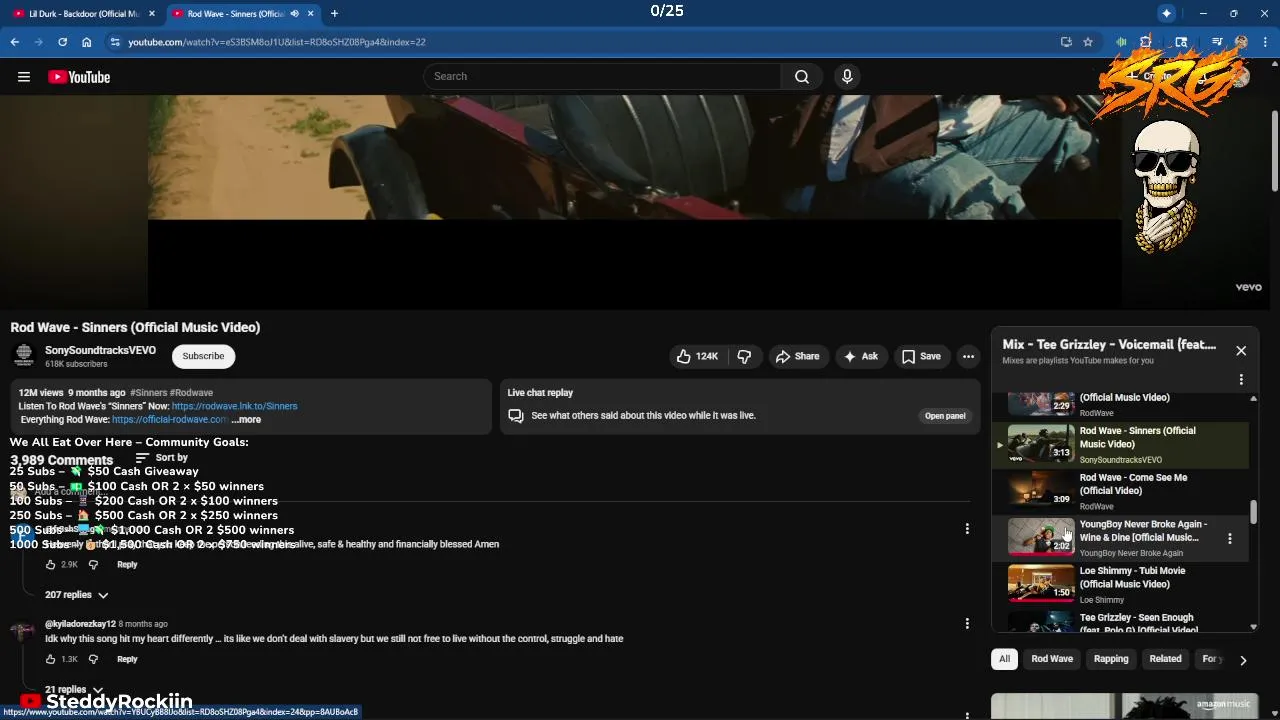Screen dimensions: 1280x720
Task: Open action menu for the 2.9K-likes comment
Action: [967, 529]
